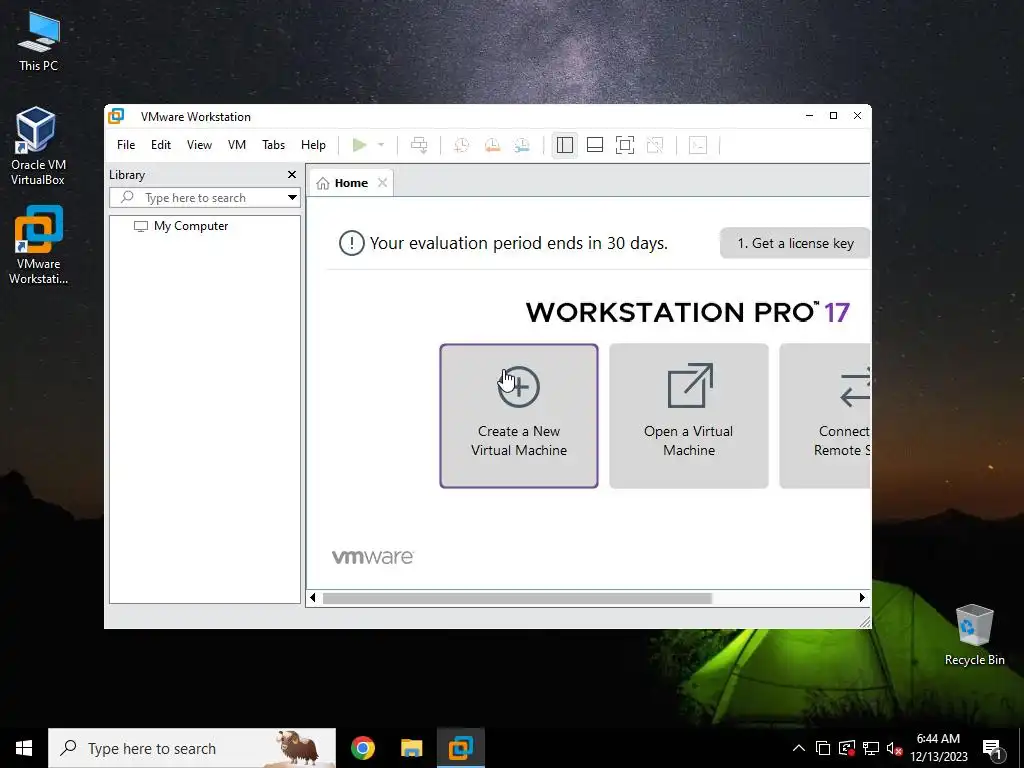Open the Tabs menu
Viewport: 1024px width, 768px height.
[274, 145]
